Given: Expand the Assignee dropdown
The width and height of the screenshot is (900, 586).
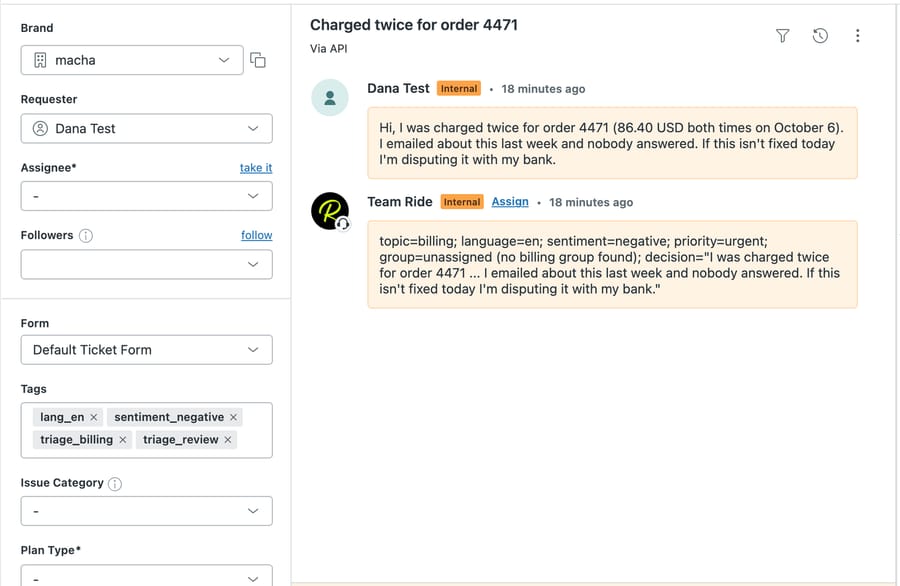Looking at the screenshot, I should (146, 196).
